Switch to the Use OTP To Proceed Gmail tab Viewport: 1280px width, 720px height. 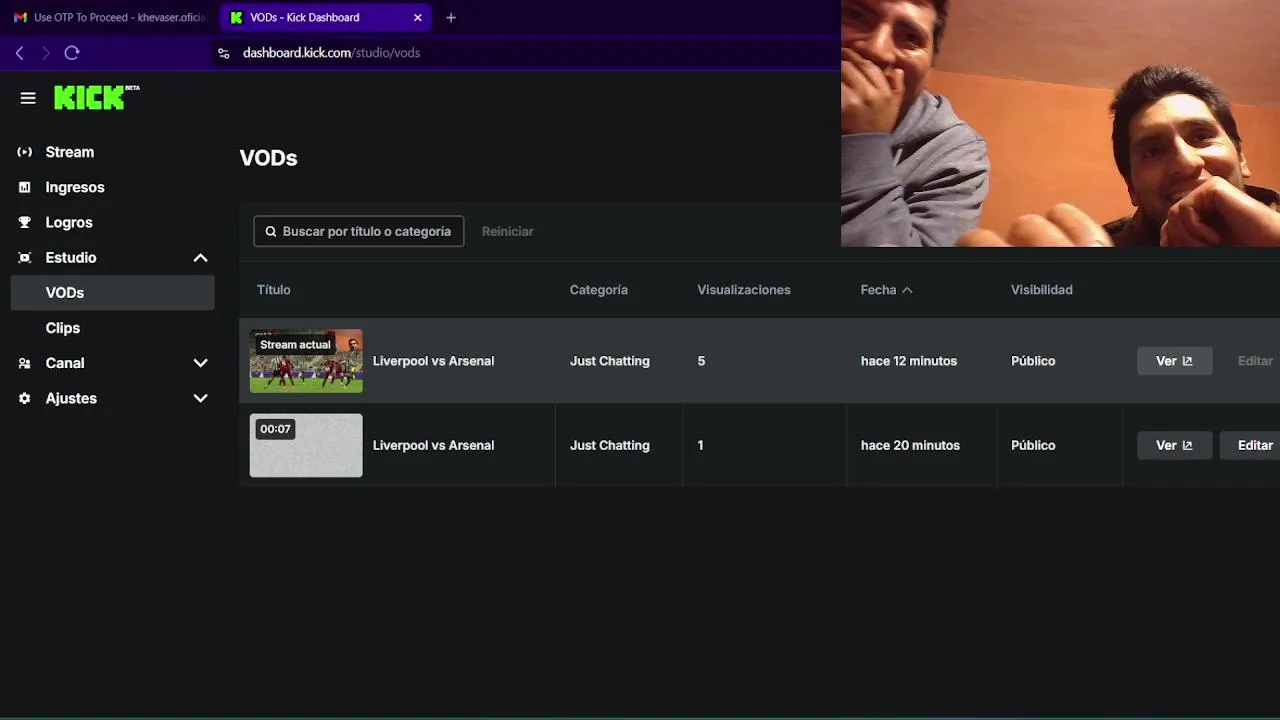tap(109, 18)
